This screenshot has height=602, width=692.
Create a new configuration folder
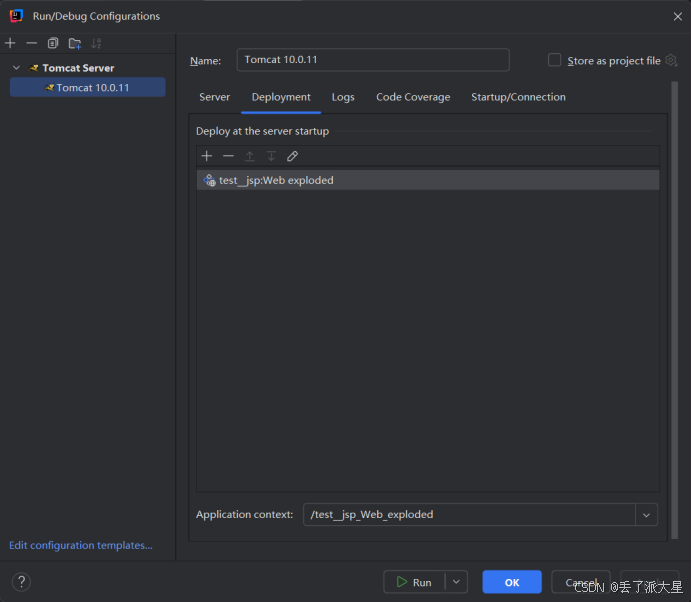(75, 43)
